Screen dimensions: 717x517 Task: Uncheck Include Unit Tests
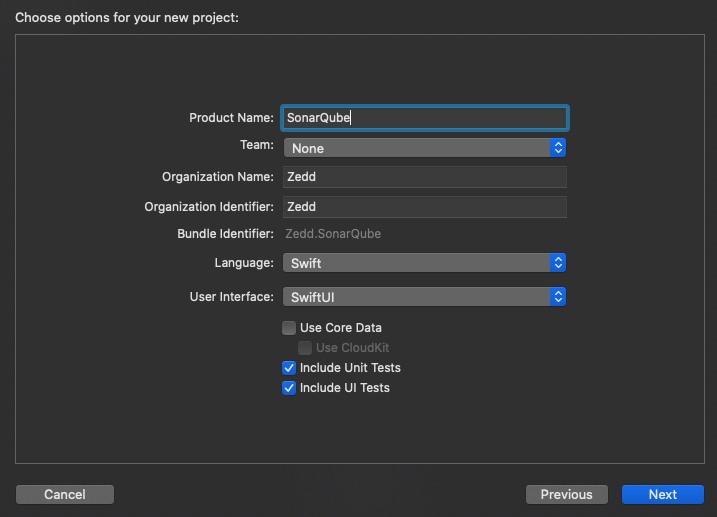click(x=289, y=368)
